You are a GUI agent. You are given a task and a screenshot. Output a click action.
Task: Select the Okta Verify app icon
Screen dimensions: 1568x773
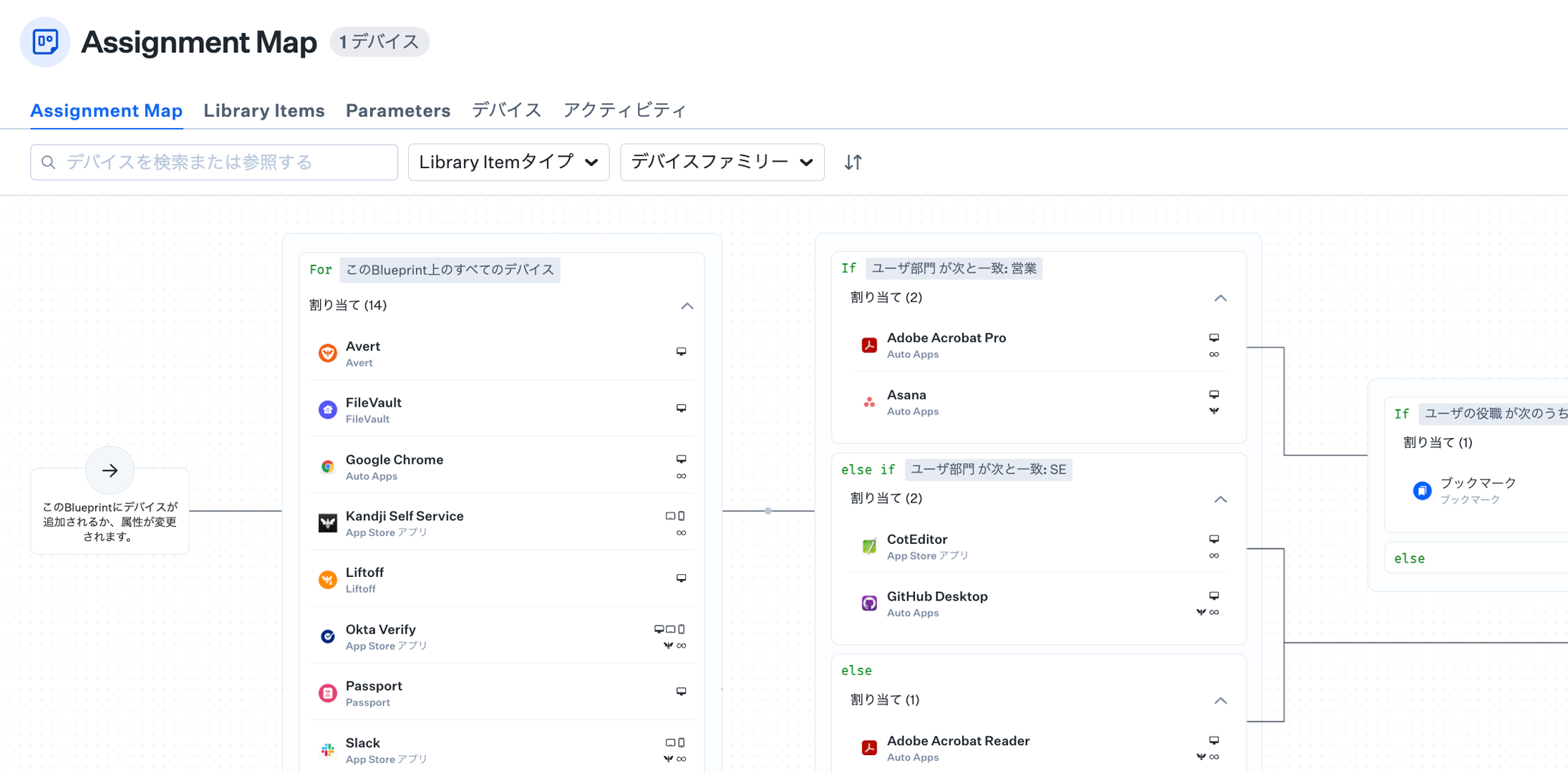coord(327,636)
